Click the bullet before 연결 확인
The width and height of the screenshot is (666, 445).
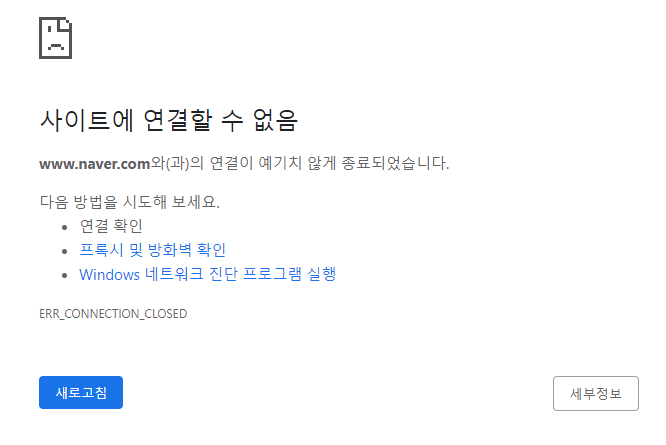65,228
